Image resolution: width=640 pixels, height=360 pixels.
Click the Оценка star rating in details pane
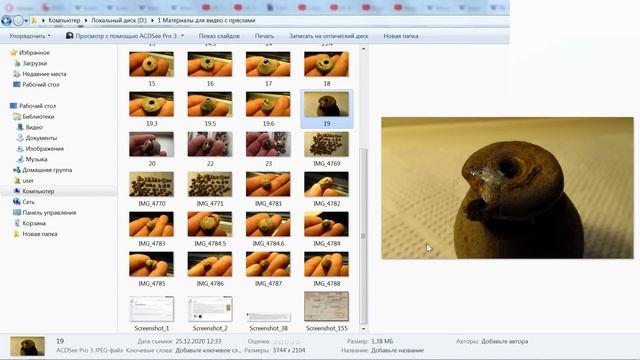point(287,342)
